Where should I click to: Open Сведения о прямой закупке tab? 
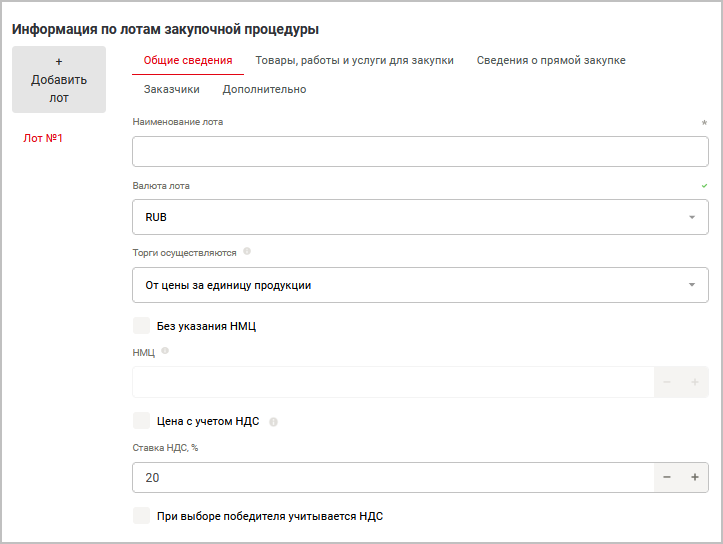(x=551, y=60)
